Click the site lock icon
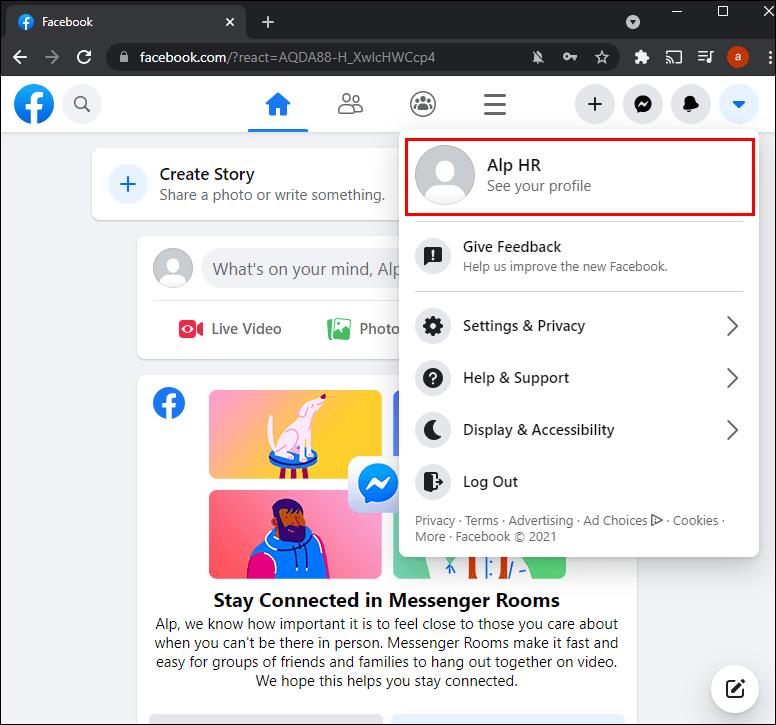Image resolution: width=776 pixels, height=725 pixels. (124, 57)
